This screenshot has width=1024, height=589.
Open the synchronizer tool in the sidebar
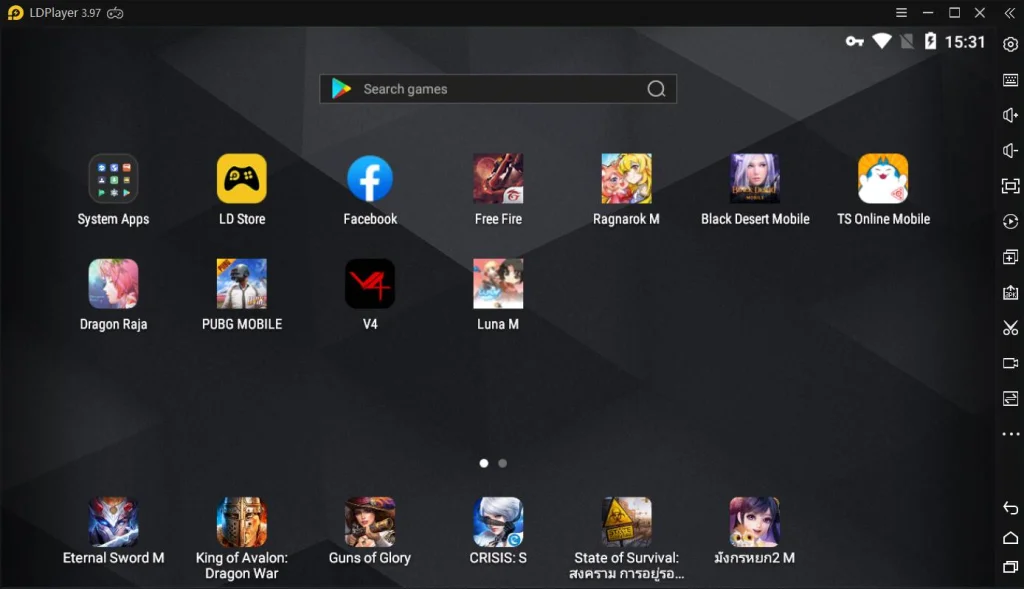tap(1010, 398)
